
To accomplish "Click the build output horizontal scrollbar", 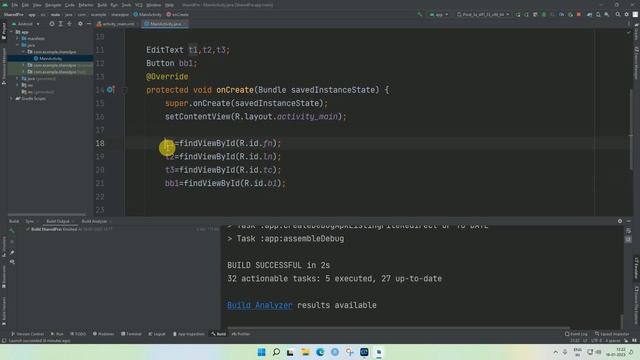I will coord(398,327).
